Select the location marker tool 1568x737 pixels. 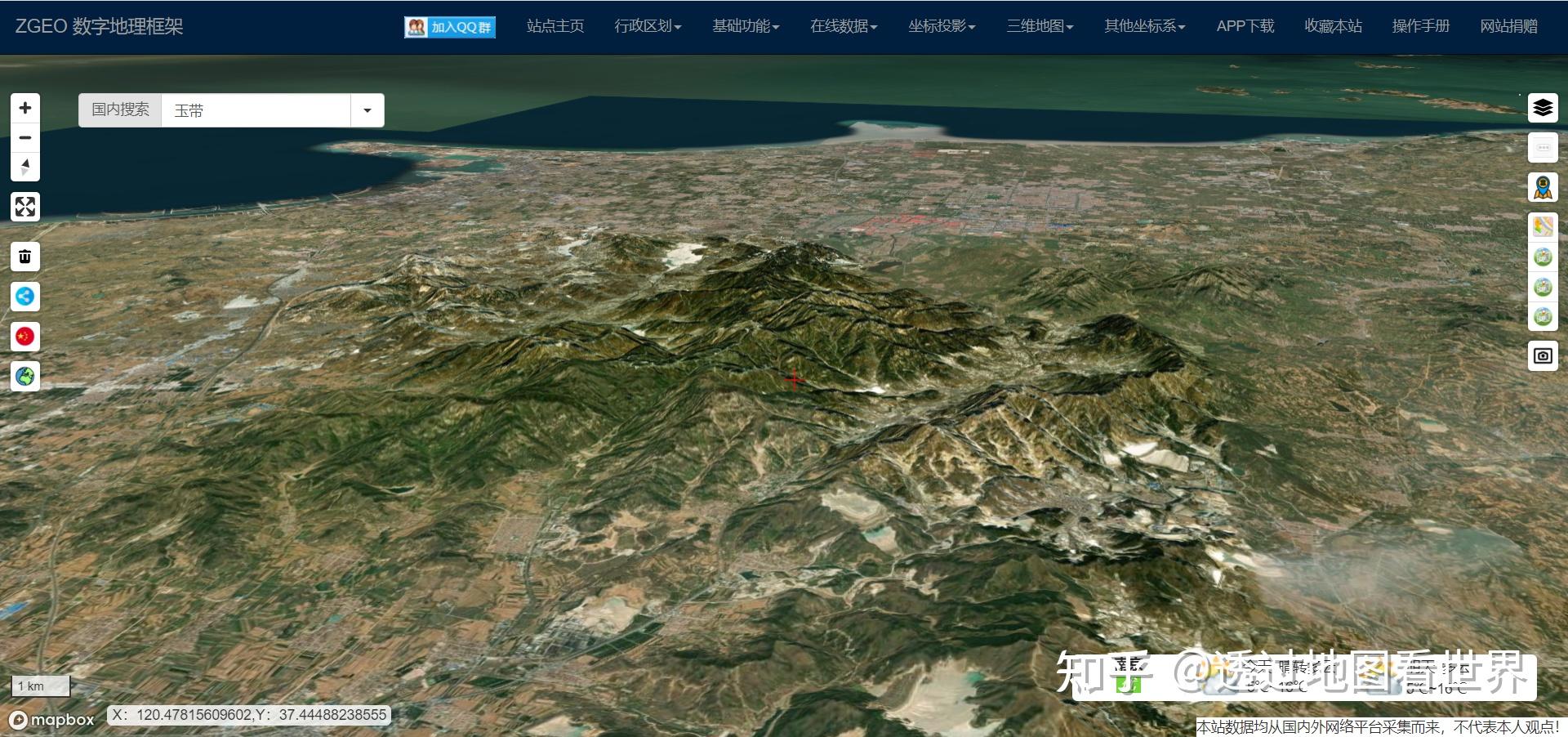click(1543, 186)
